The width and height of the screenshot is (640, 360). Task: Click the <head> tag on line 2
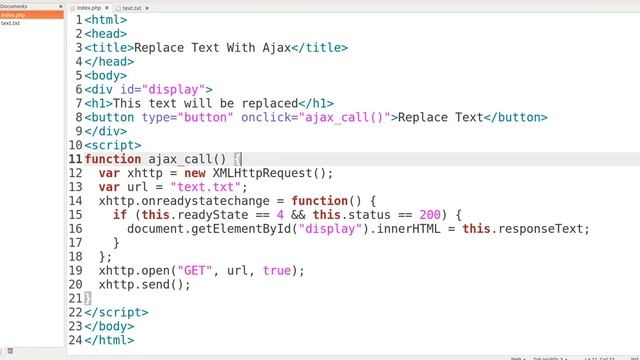point(106,34)
